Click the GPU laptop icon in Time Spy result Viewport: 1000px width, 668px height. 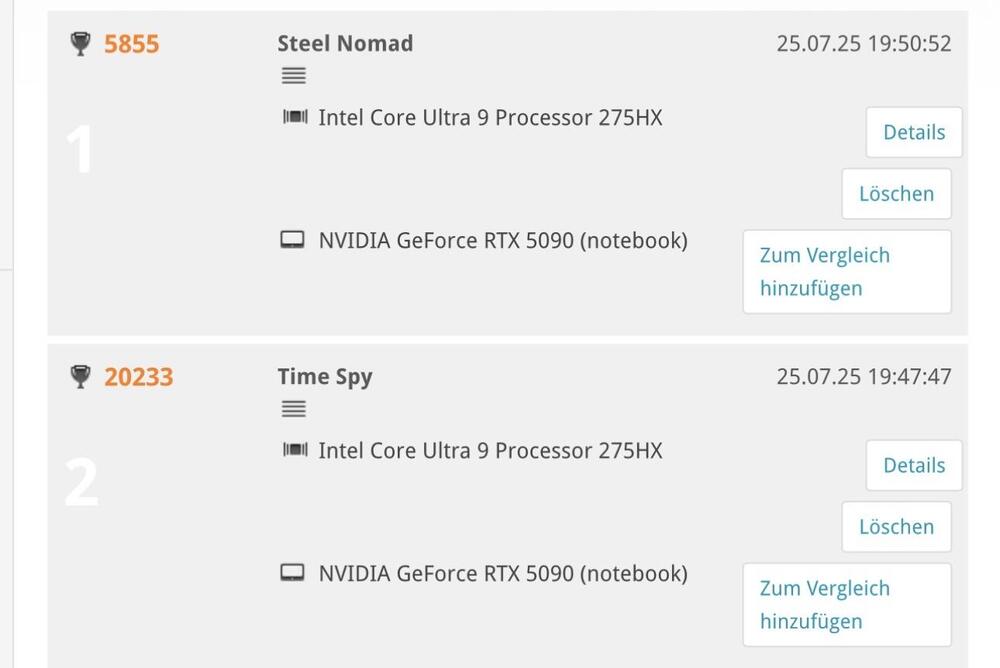(x=293, y=573)
